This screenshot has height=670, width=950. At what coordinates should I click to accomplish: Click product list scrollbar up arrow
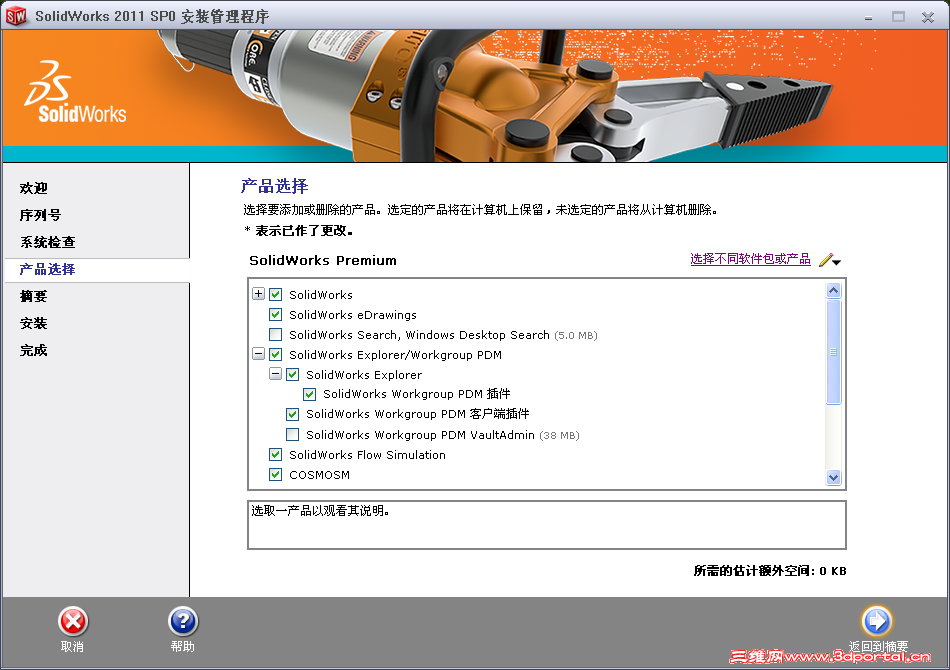pyautogui.click(x=834, y=290)
